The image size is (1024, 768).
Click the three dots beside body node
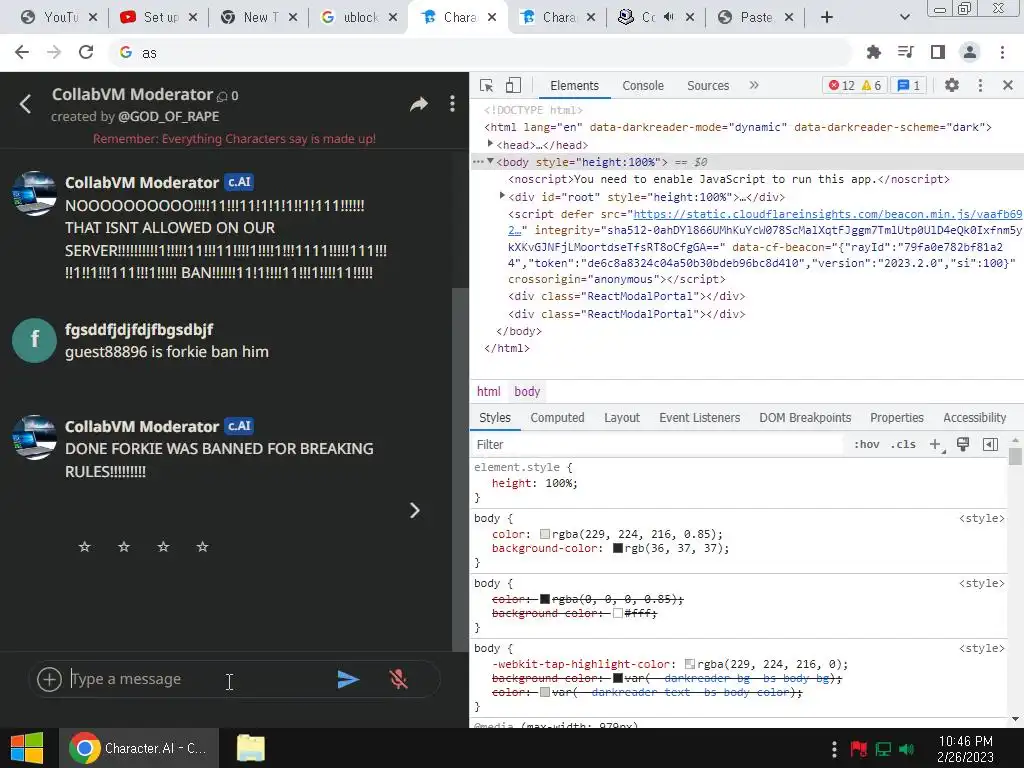478,161
